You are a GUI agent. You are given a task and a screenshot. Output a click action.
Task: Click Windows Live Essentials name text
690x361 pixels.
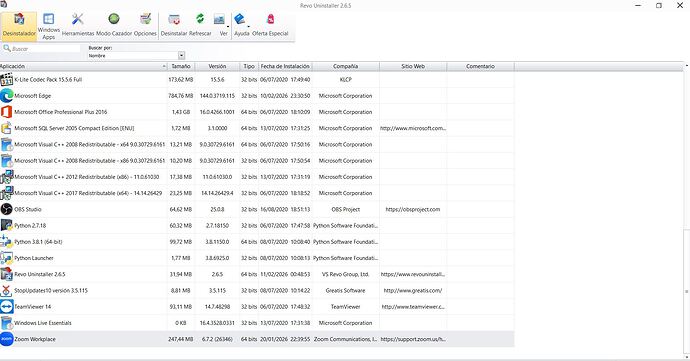tap(43, 323)
